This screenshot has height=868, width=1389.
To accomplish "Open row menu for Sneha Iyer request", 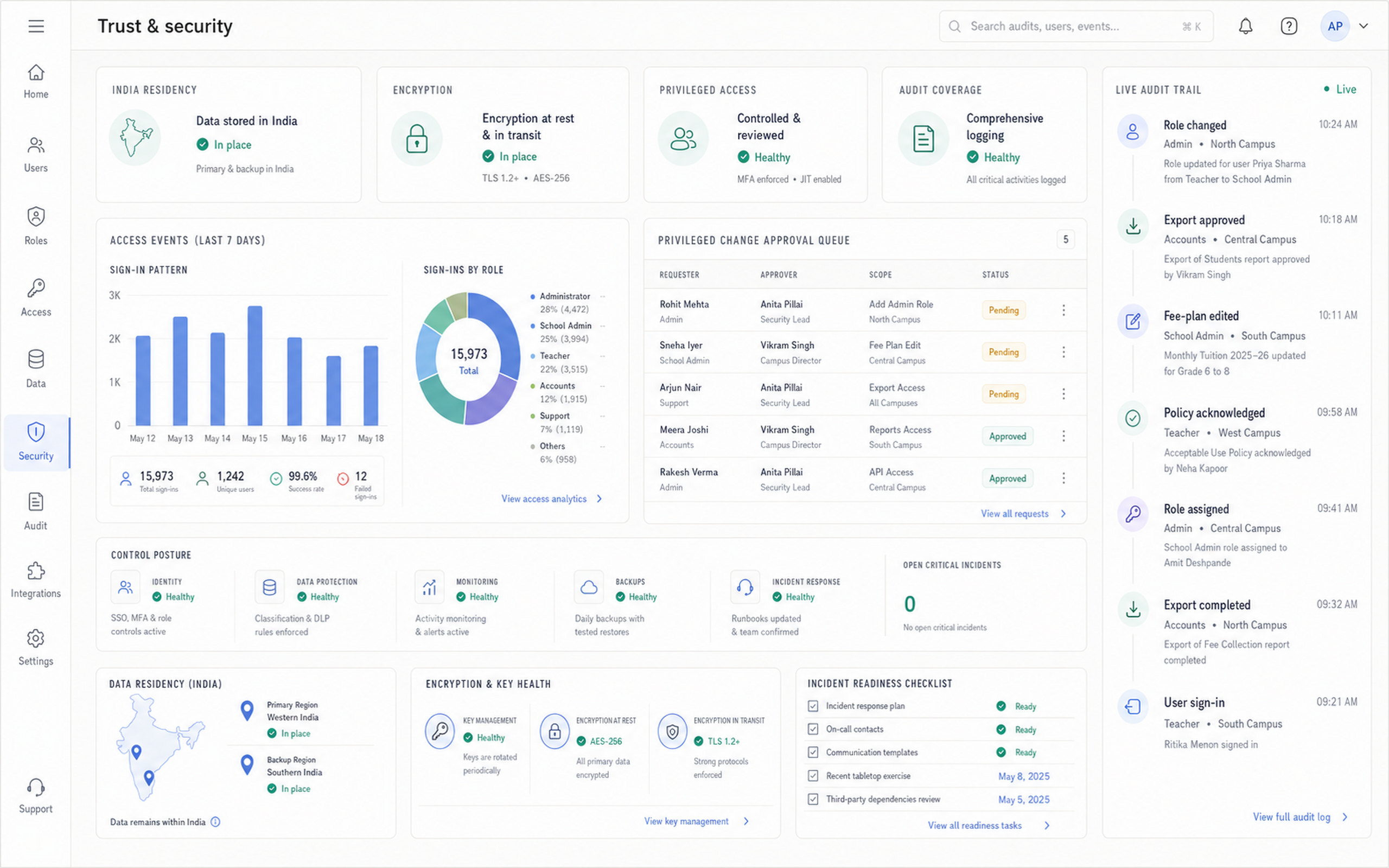I will [x=1063, y=352].
